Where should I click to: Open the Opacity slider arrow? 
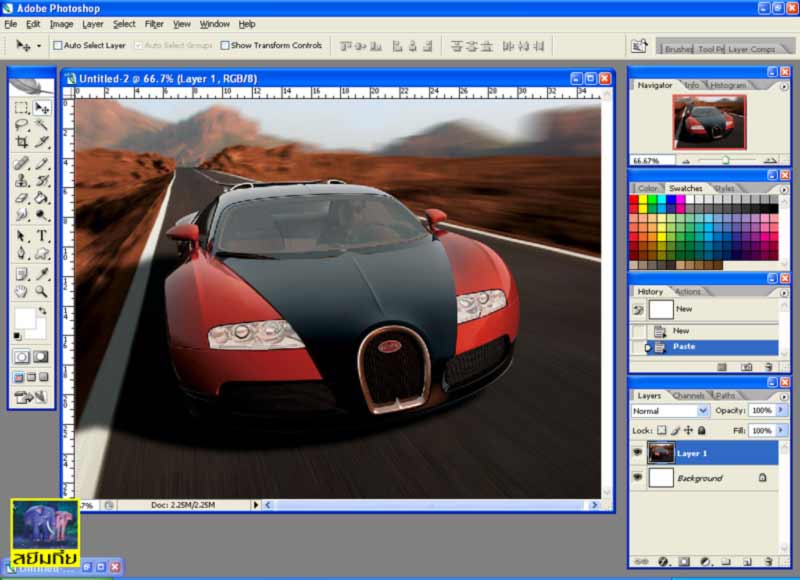781,410
